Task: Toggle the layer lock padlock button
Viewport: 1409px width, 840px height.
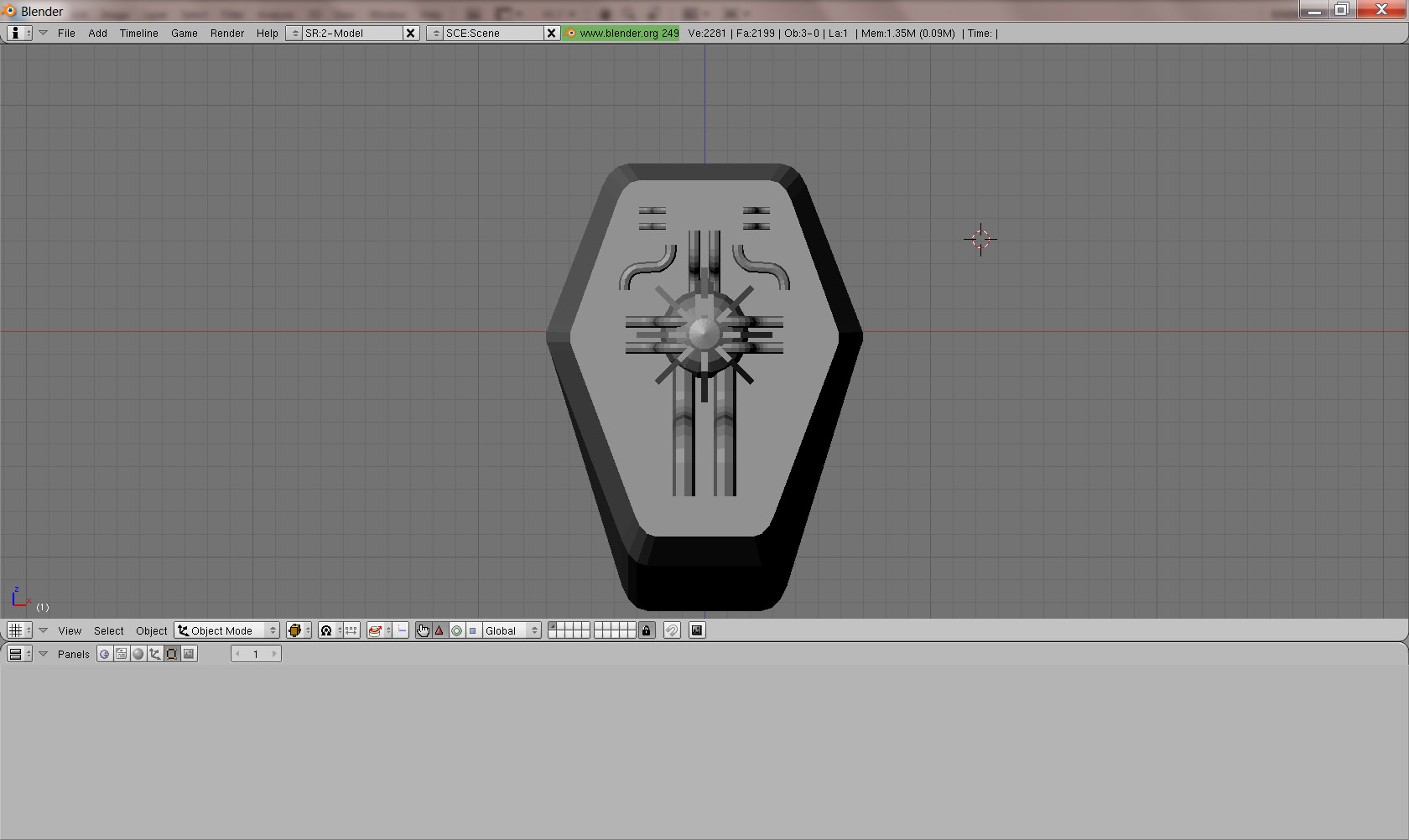Action: pos(646,630)
